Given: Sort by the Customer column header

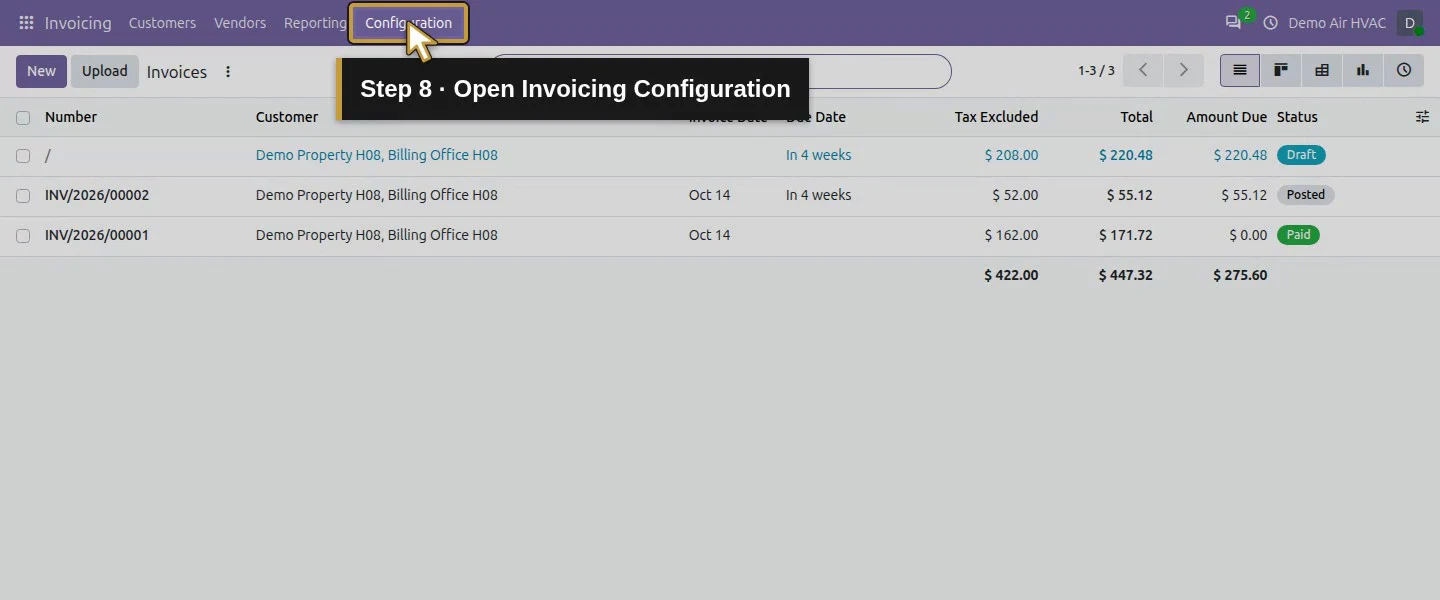Looking at the screenshot, I should (287, 117).
